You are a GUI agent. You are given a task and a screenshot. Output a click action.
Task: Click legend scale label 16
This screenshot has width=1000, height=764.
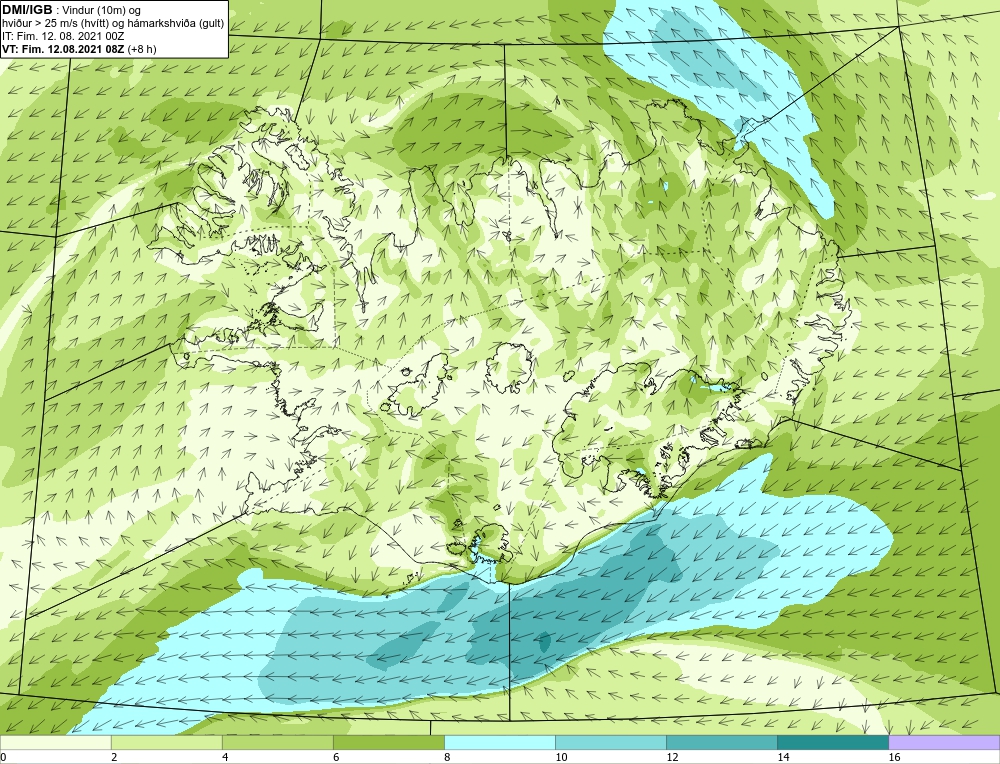[x=894, y=757]
